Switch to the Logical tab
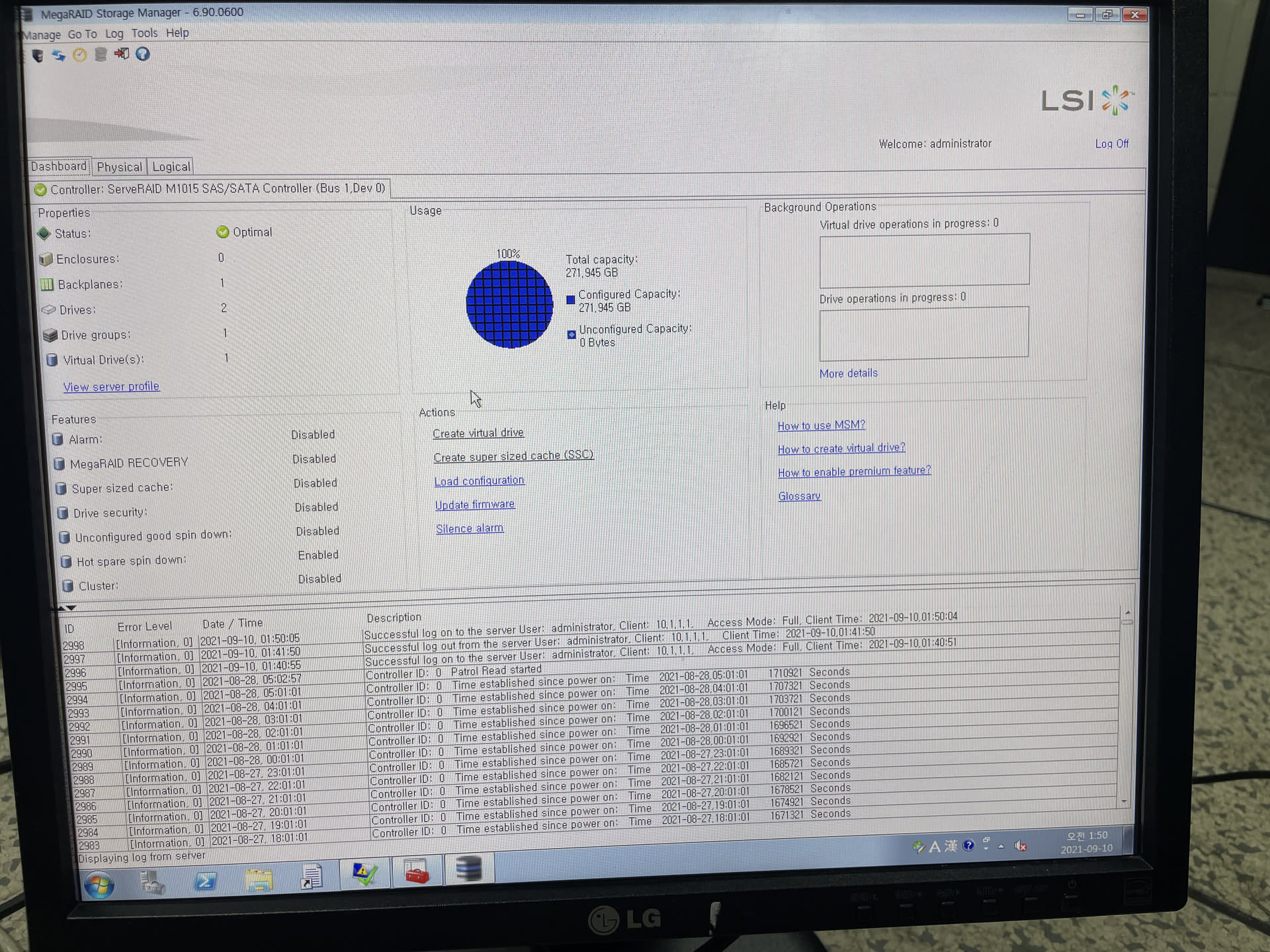The height and width of the screenshot is (952, 1270). (171, 167)
